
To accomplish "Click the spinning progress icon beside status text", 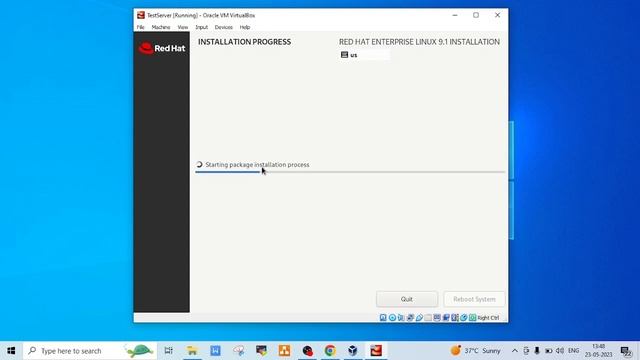I will [x=199, y=164].
